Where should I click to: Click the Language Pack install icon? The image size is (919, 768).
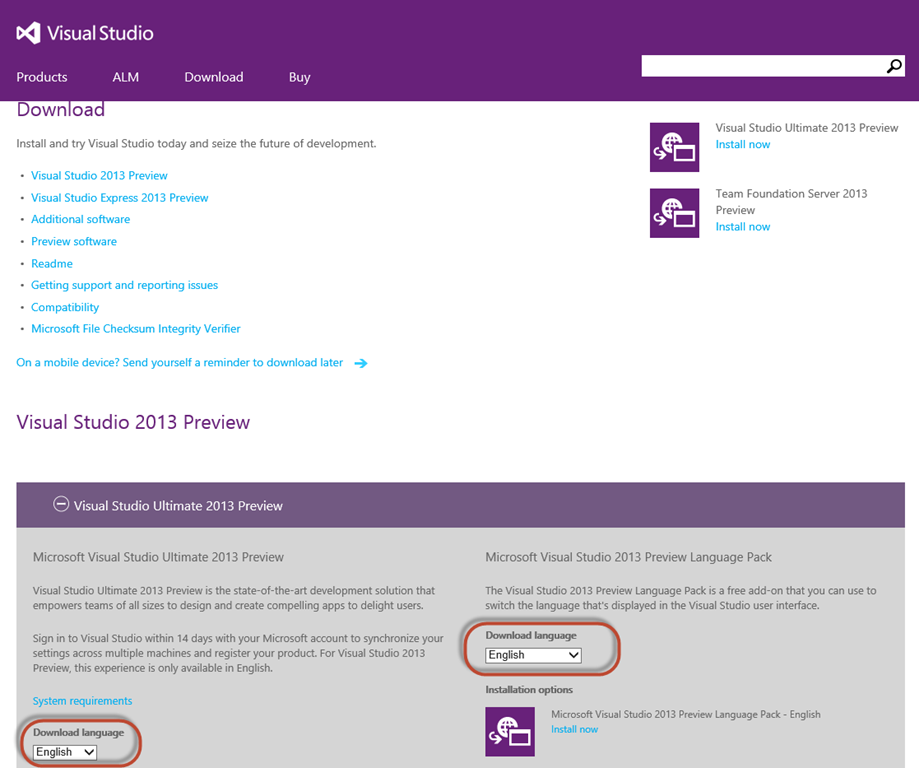click(510, 732)
